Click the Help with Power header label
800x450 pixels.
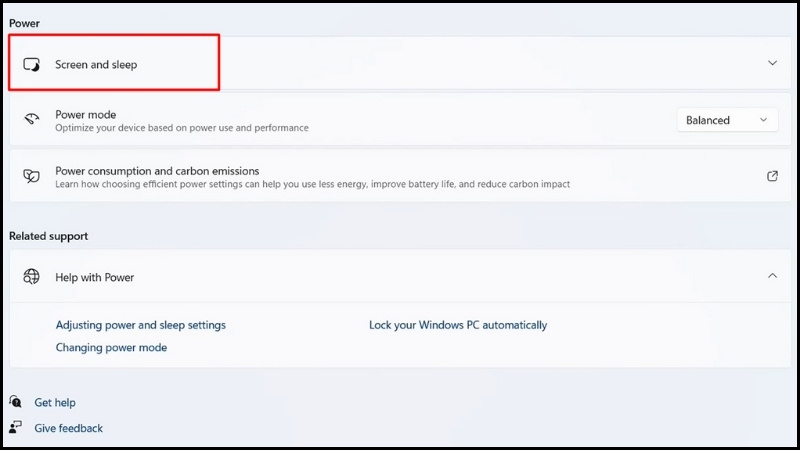click(94, 277)
